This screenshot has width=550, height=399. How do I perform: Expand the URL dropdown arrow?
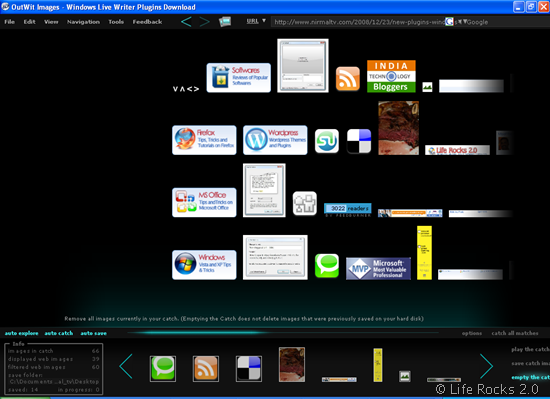[x=264, y=21]
